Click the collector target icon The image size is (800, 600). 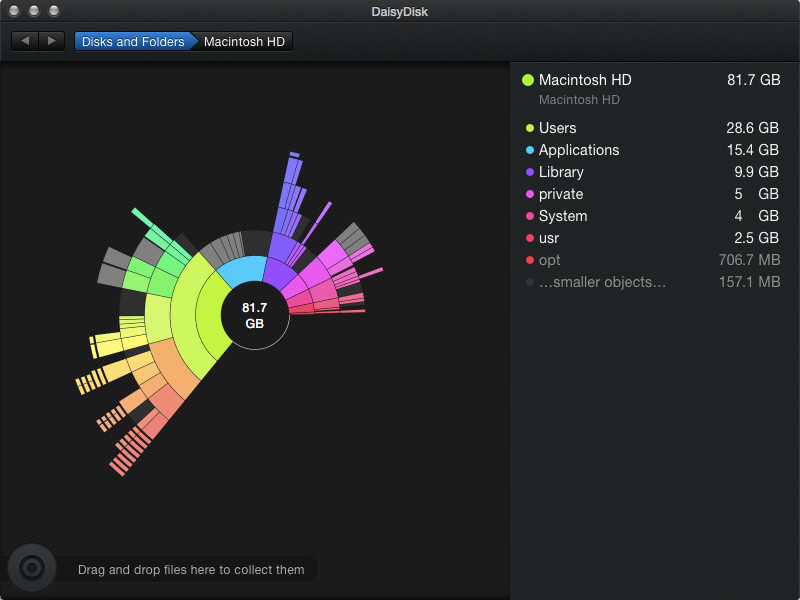coord(32,568)
